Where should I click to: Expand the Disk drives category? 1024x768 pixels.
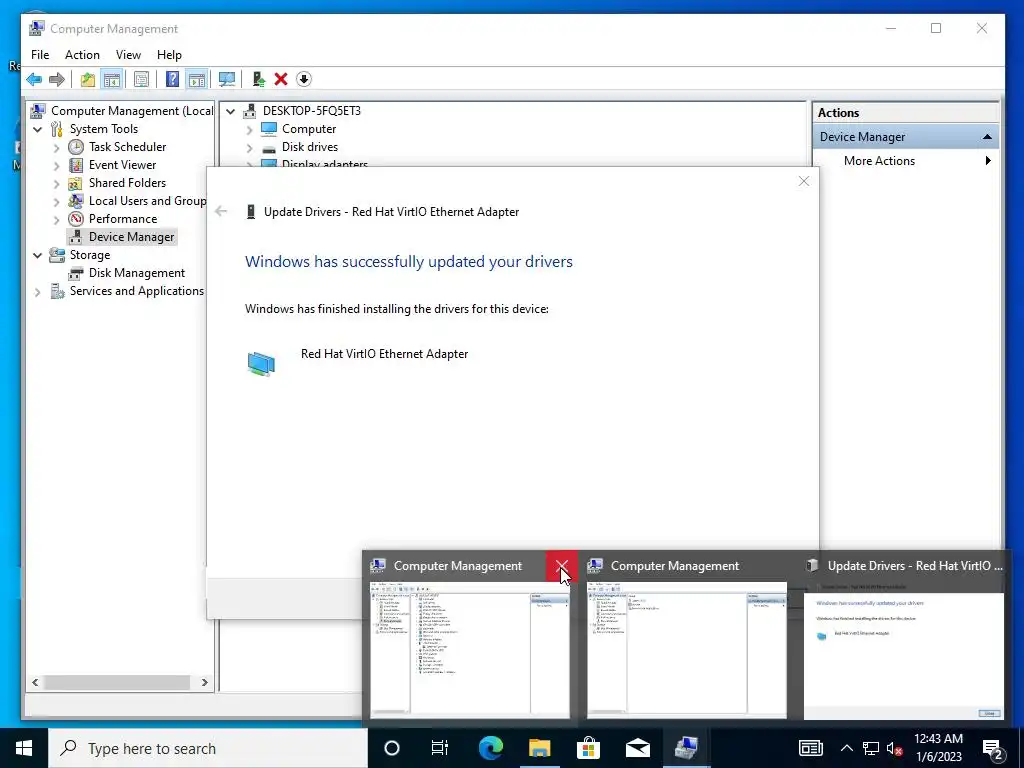click(x=249, y=148)
